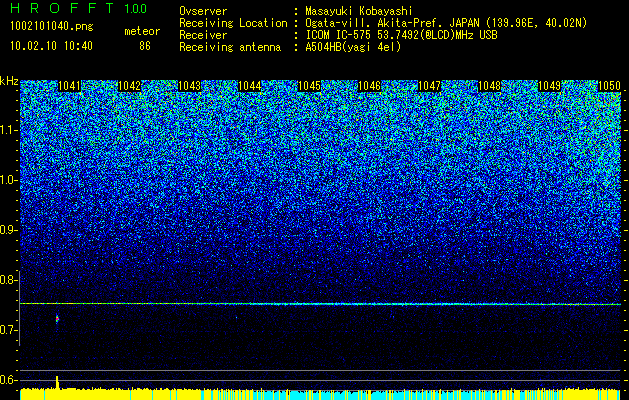
Task: Click the 1047 time marker
Action: [x=429, y=86]
